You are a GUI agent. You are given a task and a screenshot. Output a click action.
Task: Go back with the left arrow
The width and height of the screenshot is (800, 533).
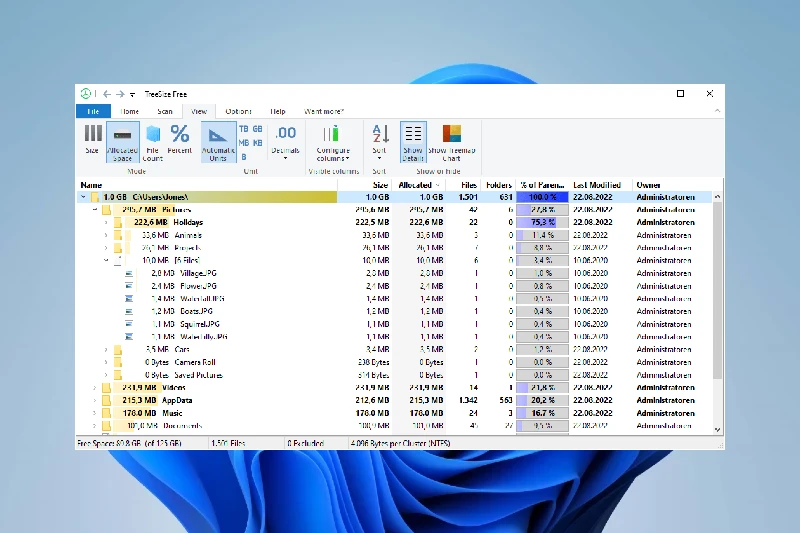107,94
